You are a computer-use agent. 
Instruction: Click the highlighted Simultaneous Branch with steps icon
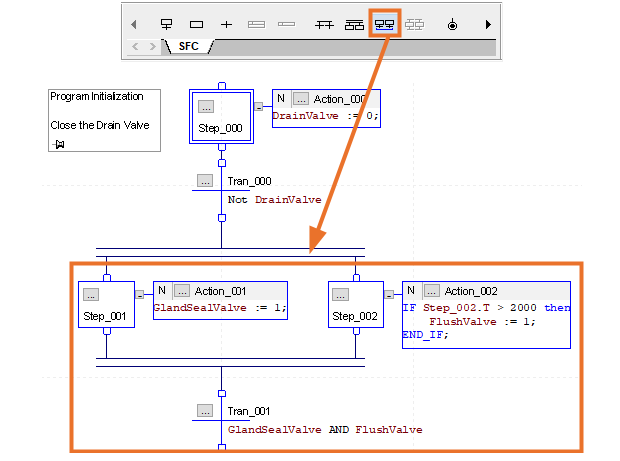pyautogui.click(x=384, y=23)
